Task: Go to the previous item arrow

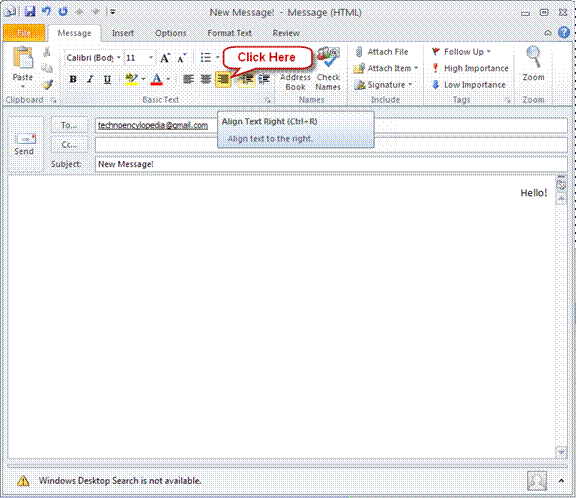Action: (79, 12)
